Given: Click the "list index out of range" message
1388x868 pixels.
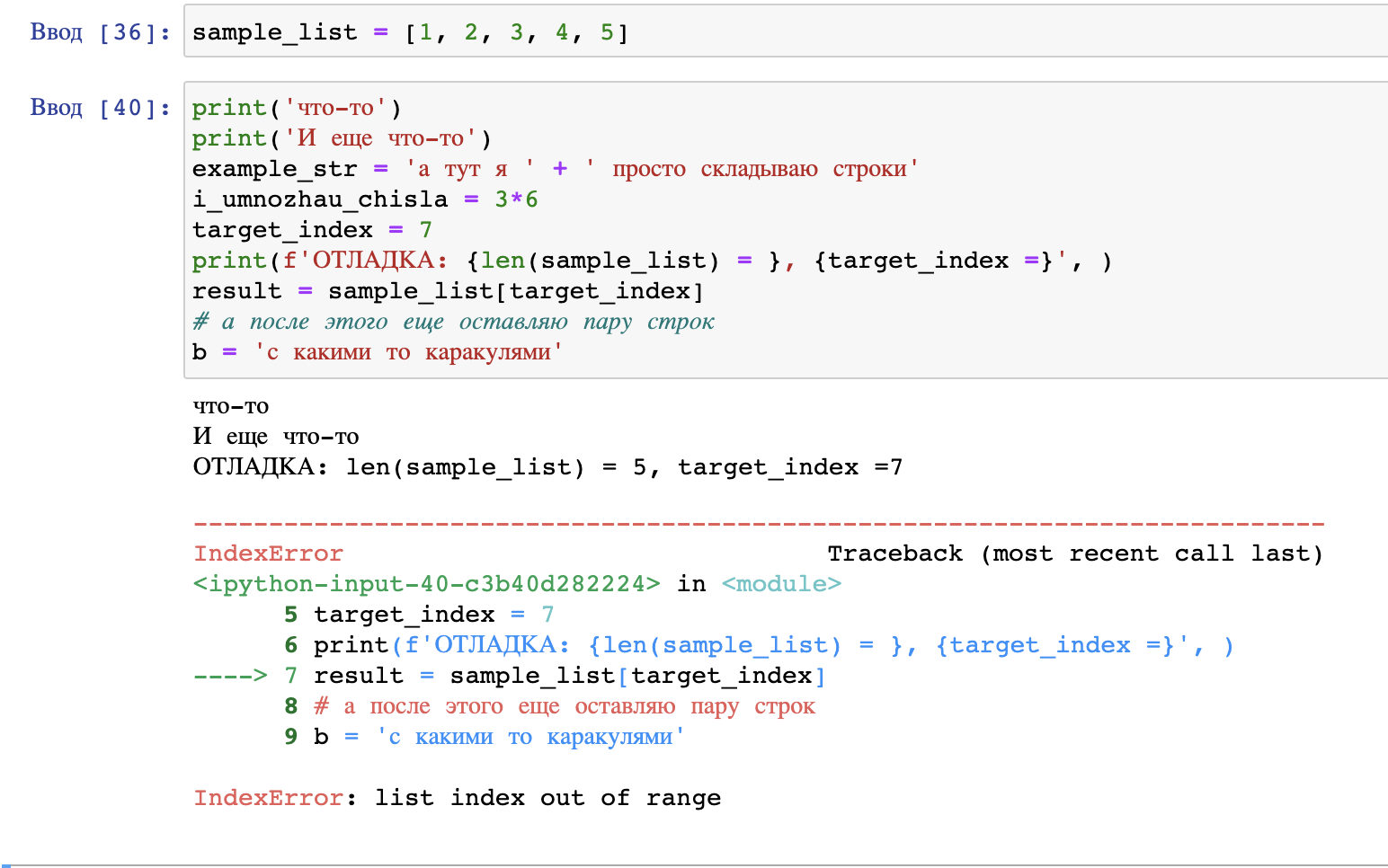Looking at the screenshot, I should tap(547, 798).
